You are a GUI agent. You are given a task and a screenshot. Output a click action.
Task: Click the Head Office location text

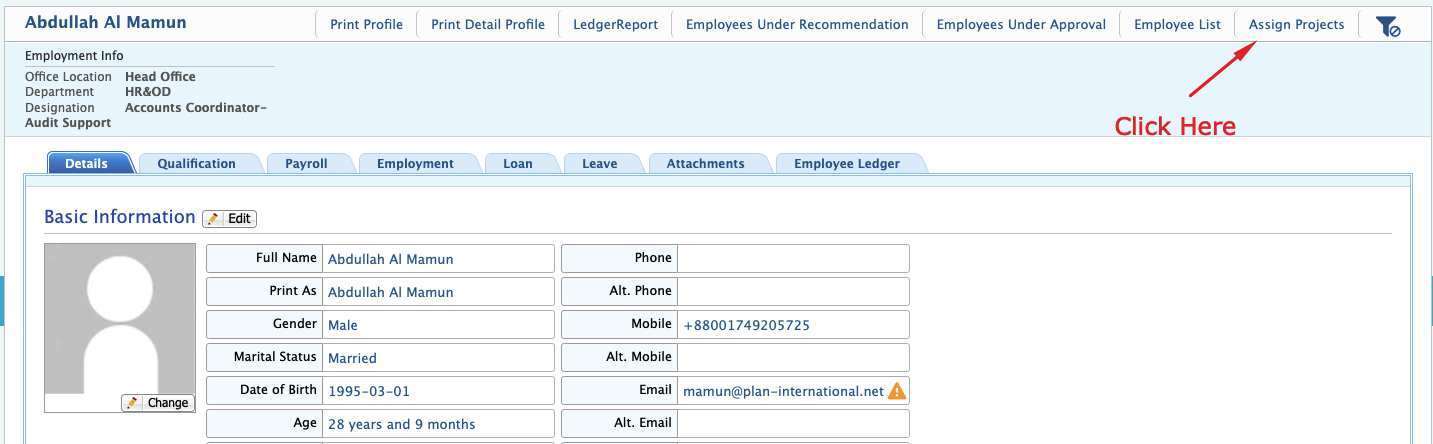click(x=160, y=76)
